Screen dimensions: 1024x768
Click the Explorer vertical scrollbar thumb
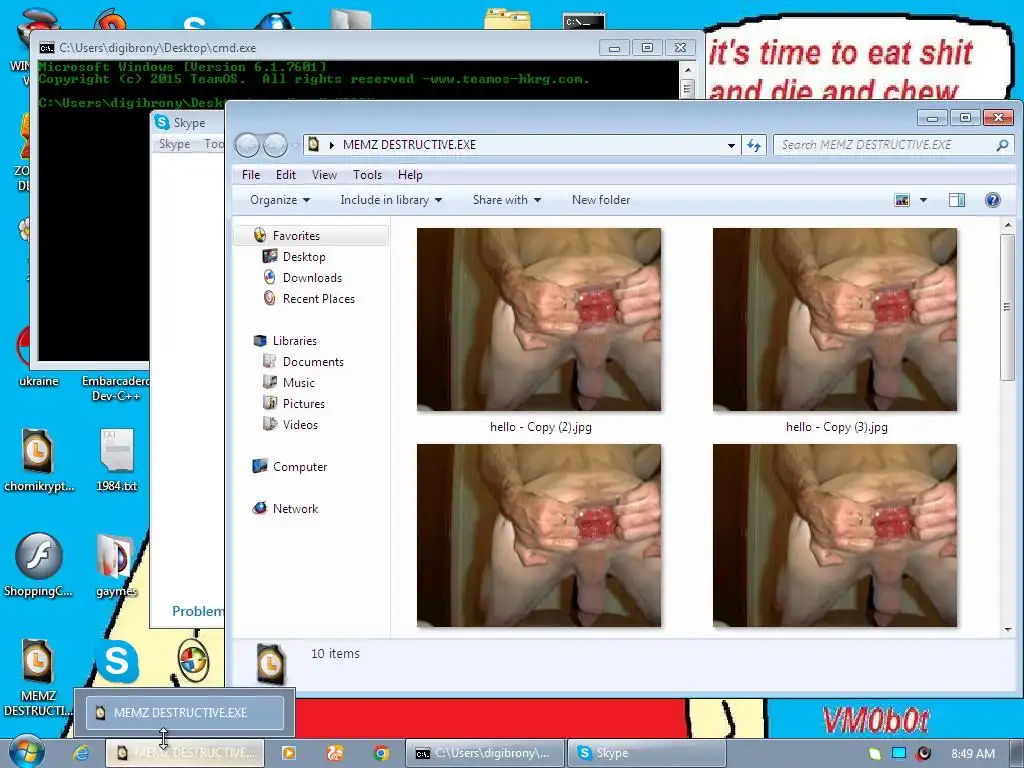pyautogui.click(x=1007, y=307)
